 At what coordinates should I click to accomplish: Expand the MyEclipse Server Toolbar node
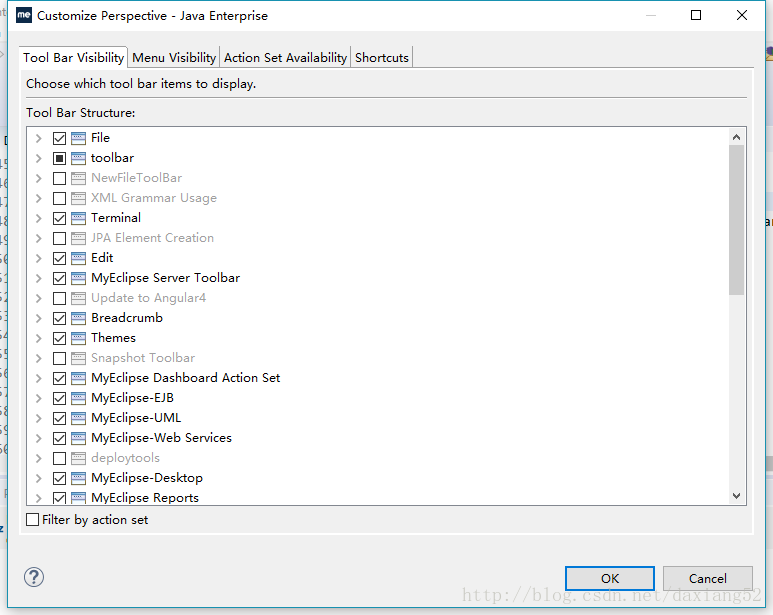coord(38,278)
